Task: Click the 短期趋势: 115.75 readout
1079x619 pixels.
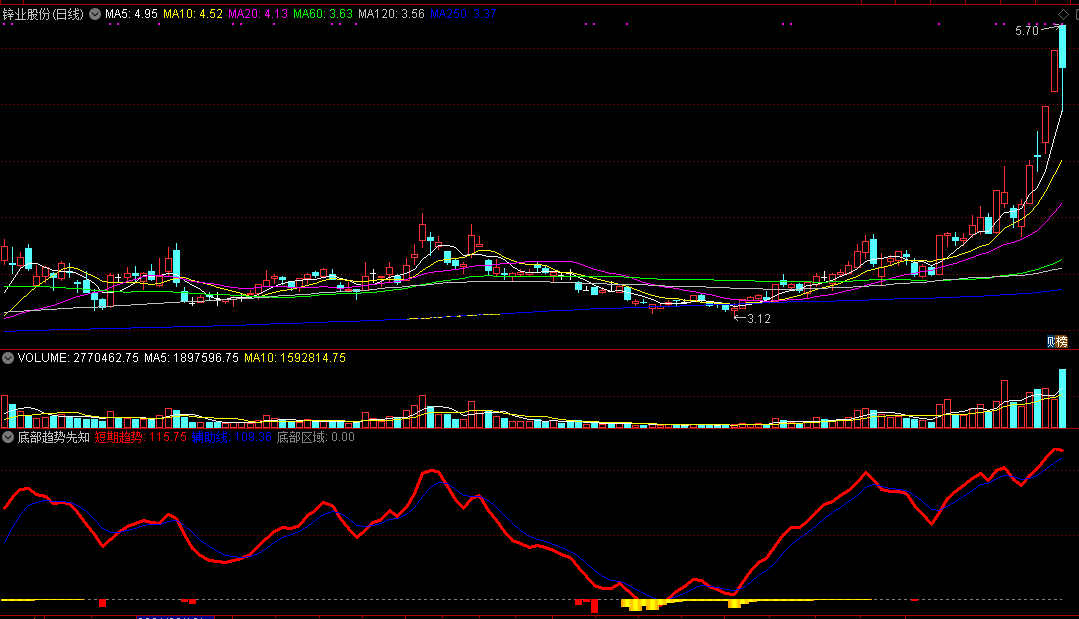Action: [141, 437]
